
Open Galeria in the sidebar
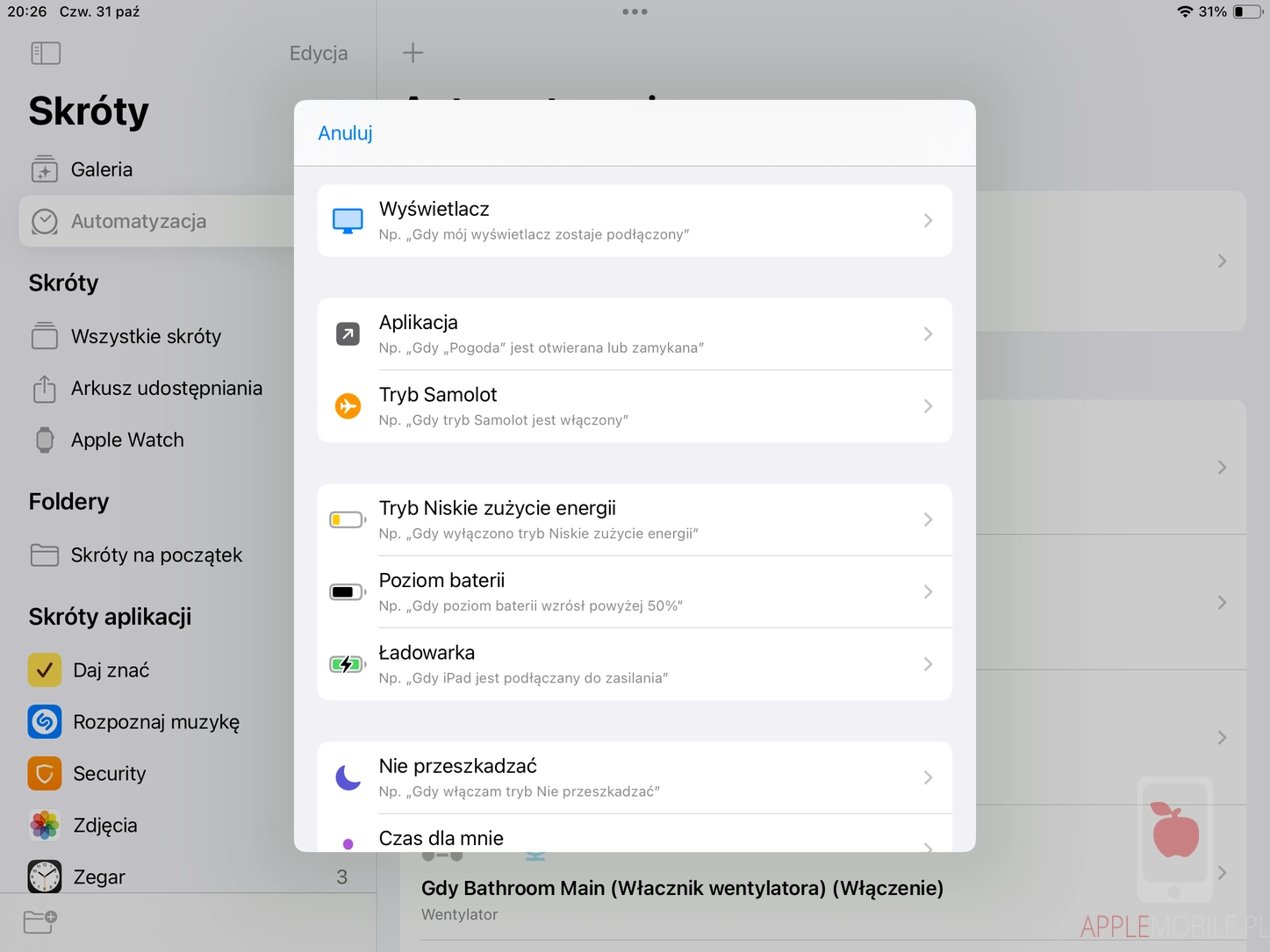pyautogui.click(x=102, y=169)
